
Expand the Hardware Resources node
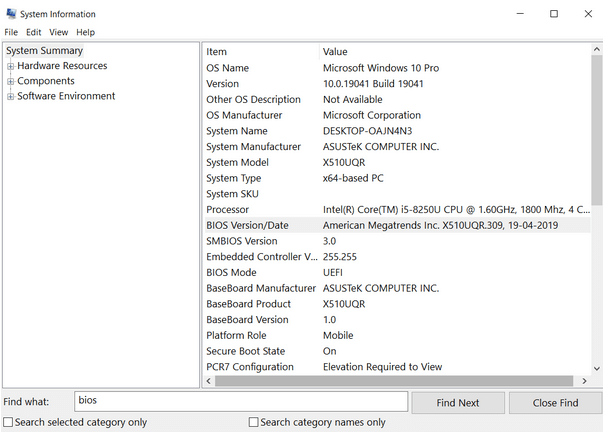(x=10, y=66)
